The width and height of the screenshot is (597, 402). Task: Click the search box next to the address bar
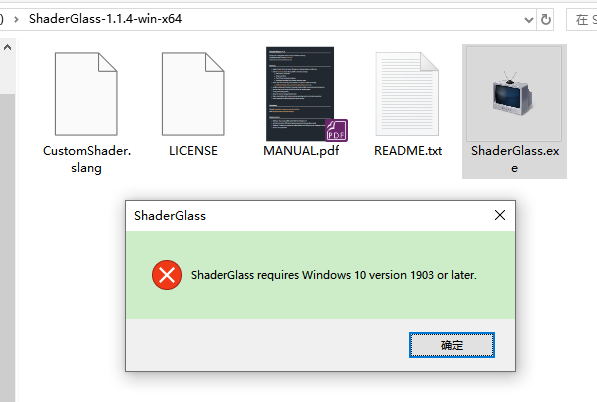coord(582,19)
